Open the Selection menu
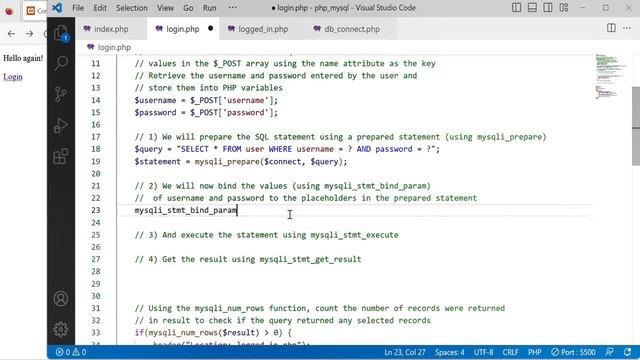 tap(131, 8)
